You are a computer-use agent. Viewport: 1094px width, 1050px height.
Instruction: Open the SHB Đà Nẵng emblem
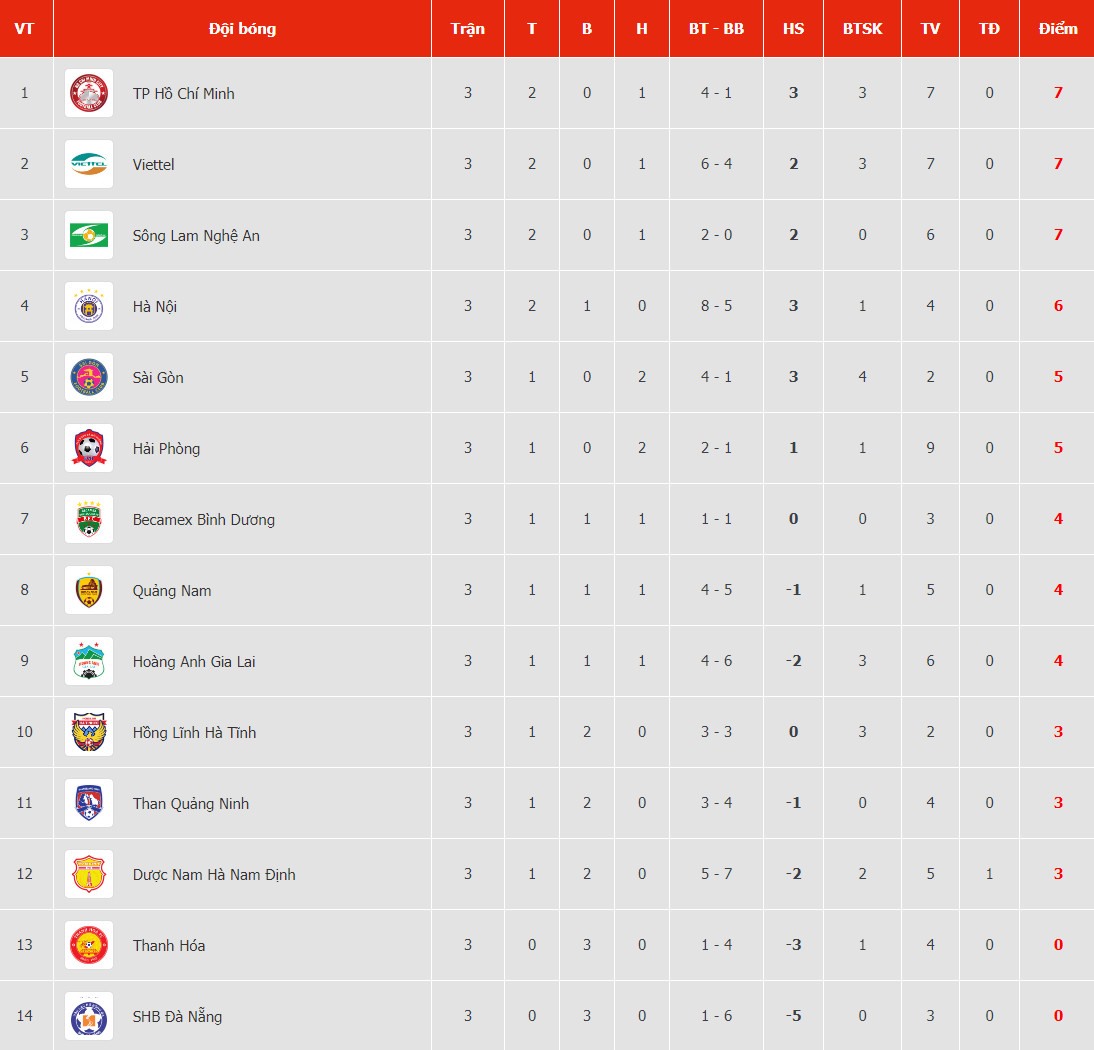point(89,1016)
